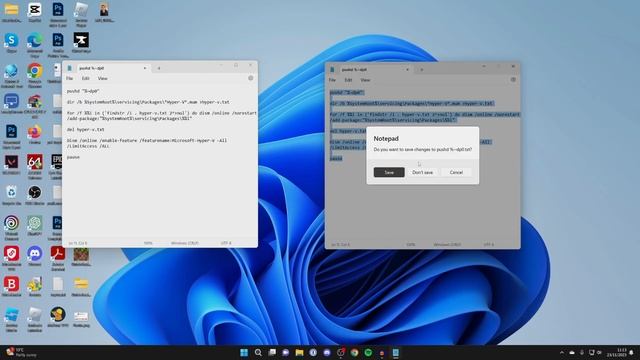Cancel the Notepad save prompt
The width and height of the screenshot is (640, 360).
[456, 172]
